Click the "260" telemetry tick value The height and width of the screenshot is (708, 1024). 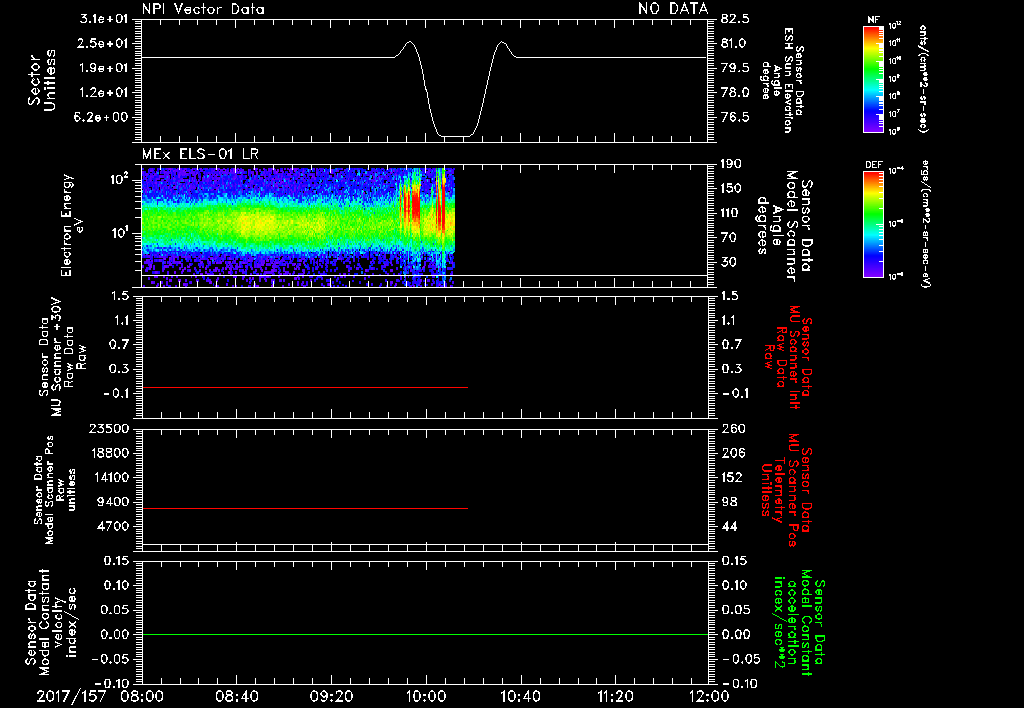pos(733,428)
